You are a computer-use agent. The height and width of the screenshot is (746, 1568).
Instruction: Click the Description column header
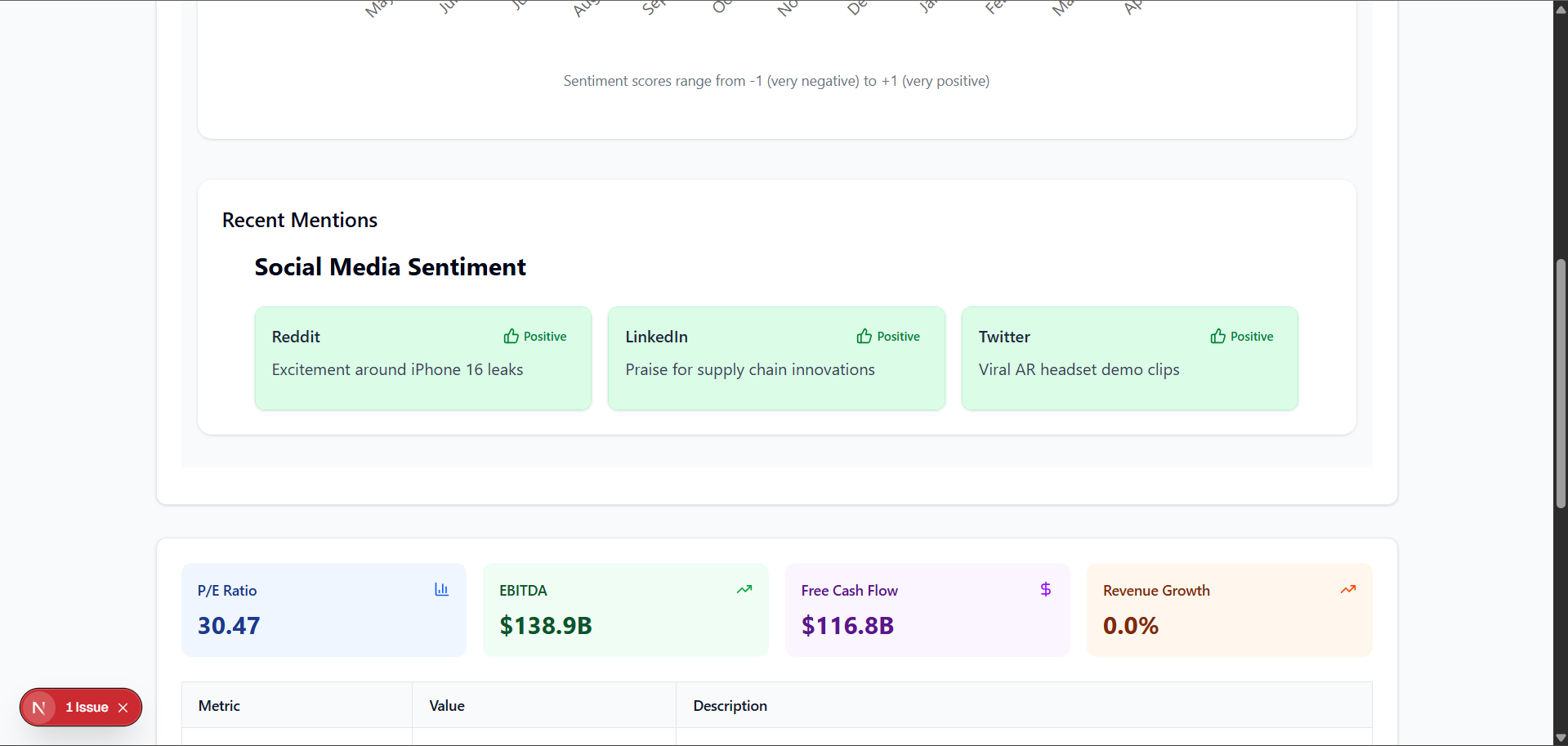pos(730,706)
